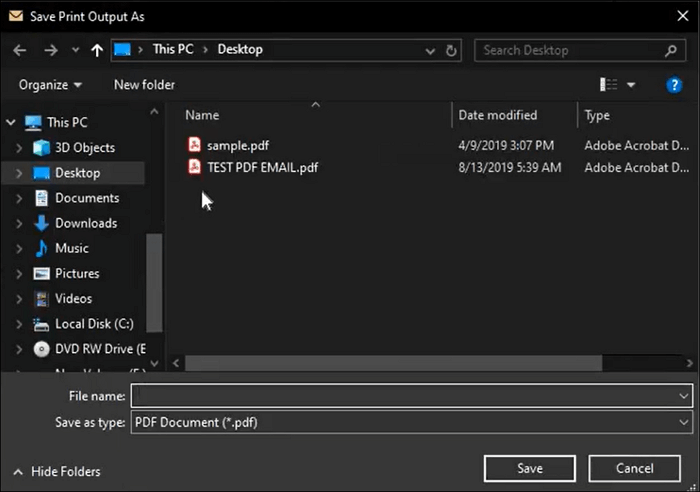Open the File name history dropdown

pyautogui.click(x=684, y=397)
